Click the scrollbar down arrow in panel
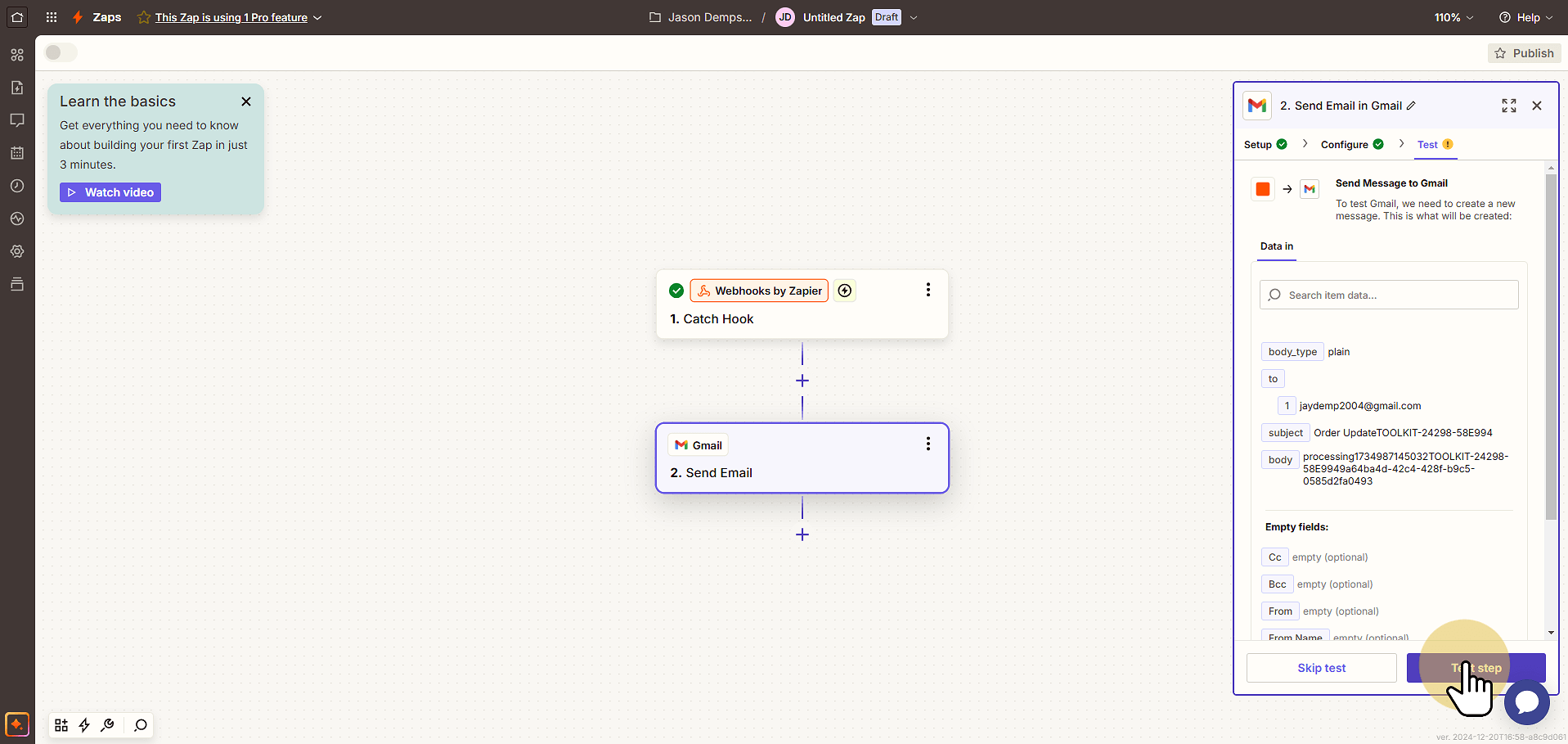The width and height of the screenshot is (1568, 744). (1551, 633)
